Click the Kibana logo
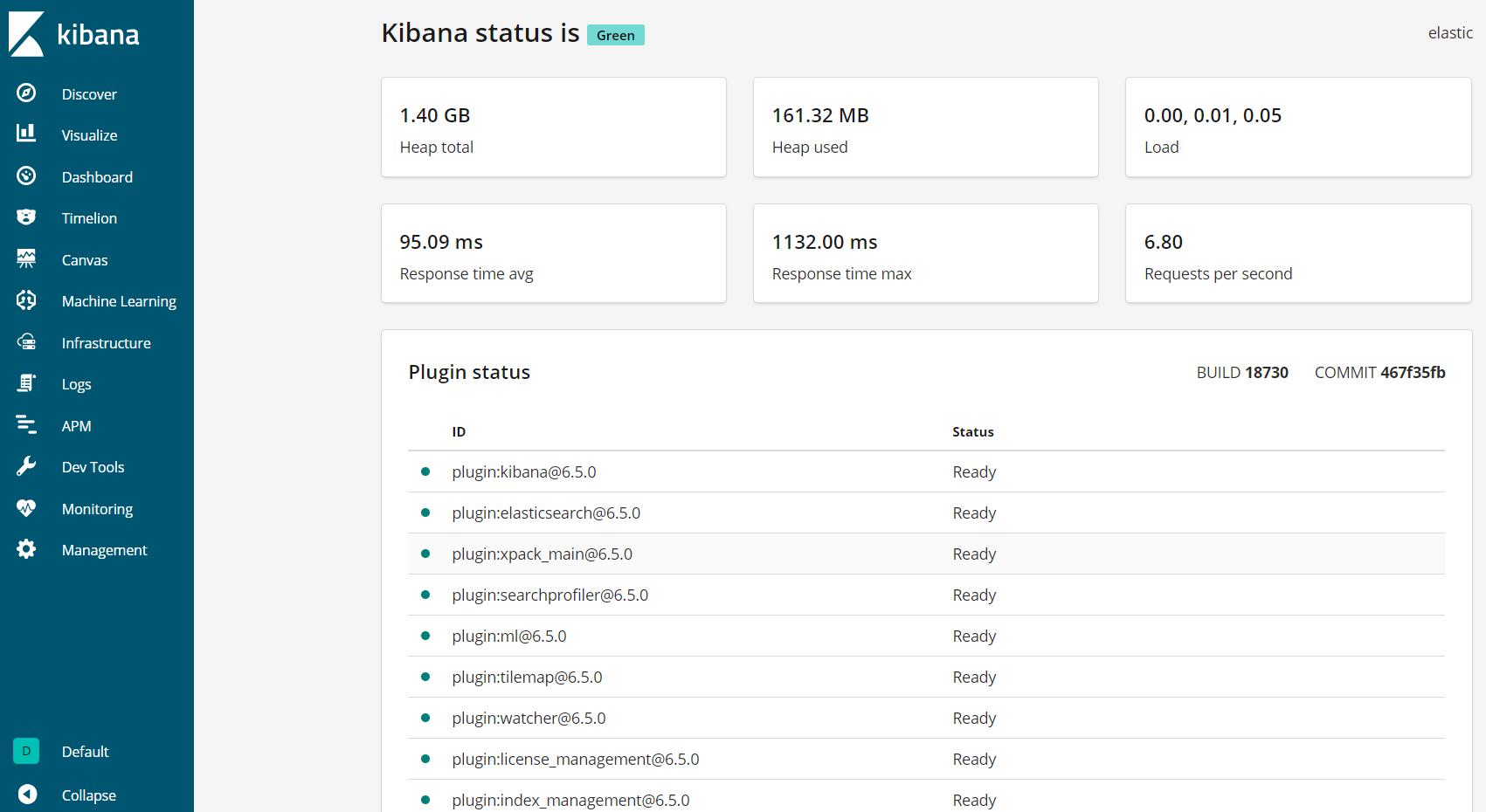1486x812 pixels. tap(74, 35)
